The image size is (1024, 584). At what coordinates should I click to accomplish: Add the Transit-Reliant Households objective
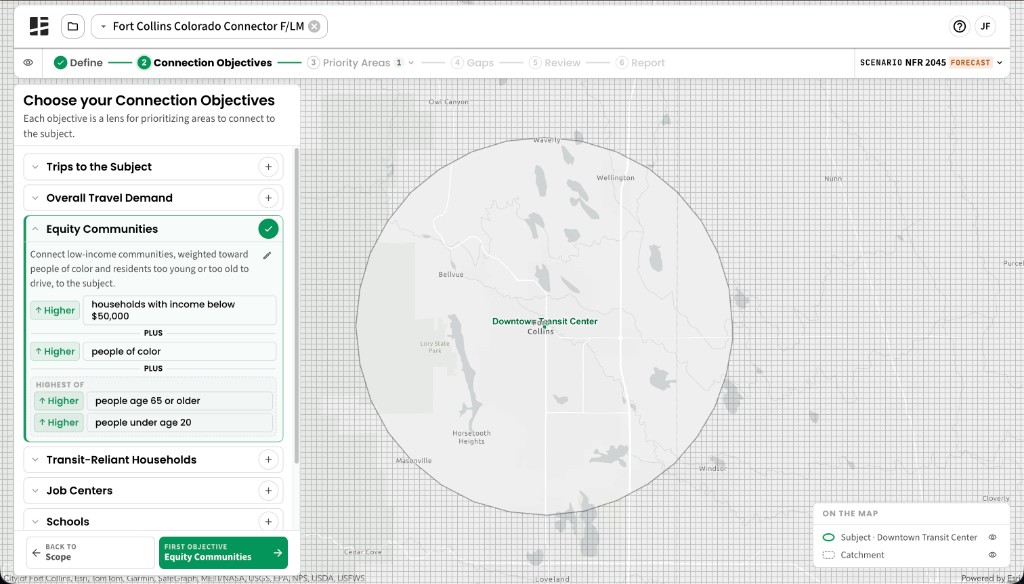coord(268,460)
